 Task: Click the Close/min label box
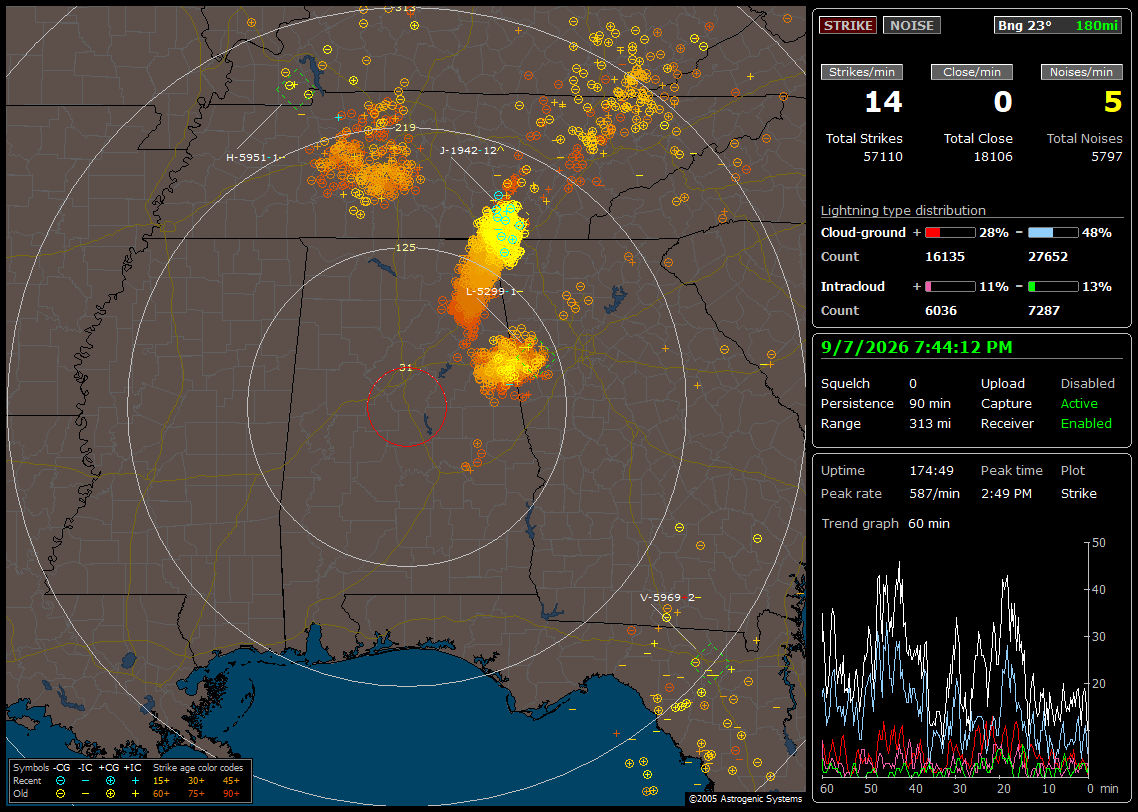click(x=972, y=72)
